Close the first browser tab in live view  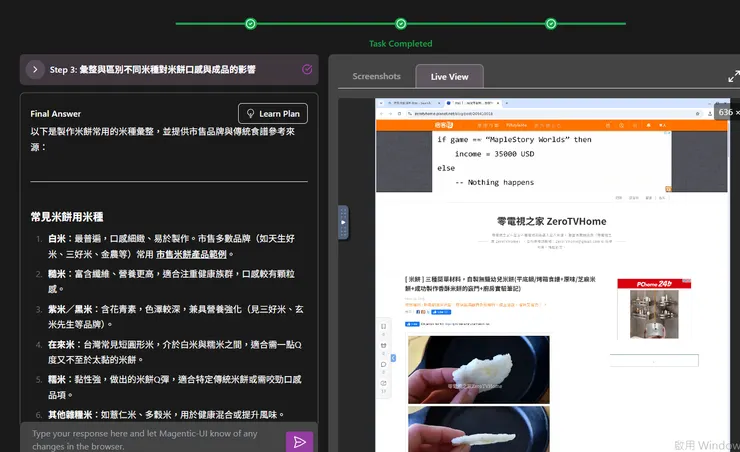click(x=439, y=103)
